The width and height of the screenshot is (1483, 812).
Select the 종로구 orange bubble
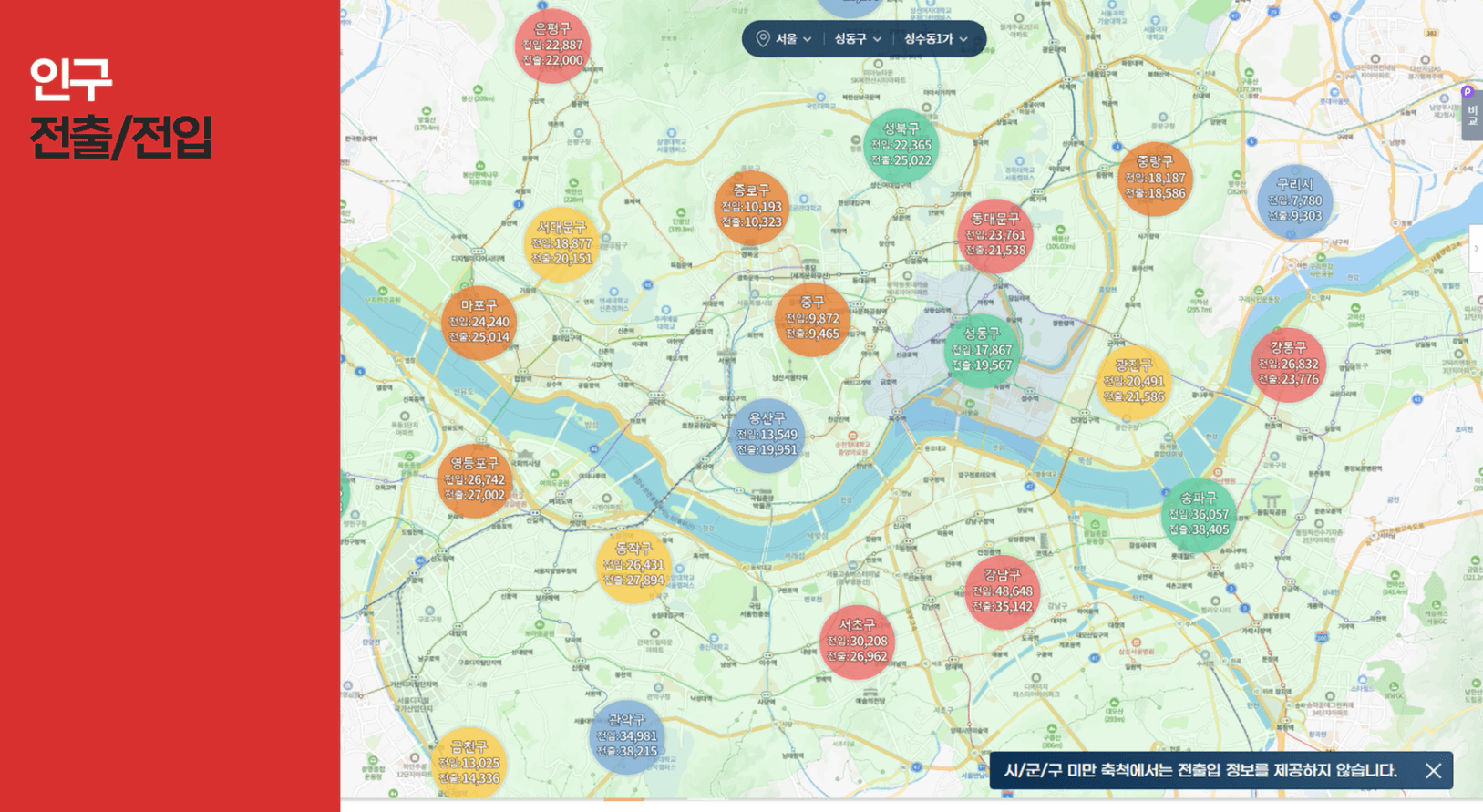point(751,207)
